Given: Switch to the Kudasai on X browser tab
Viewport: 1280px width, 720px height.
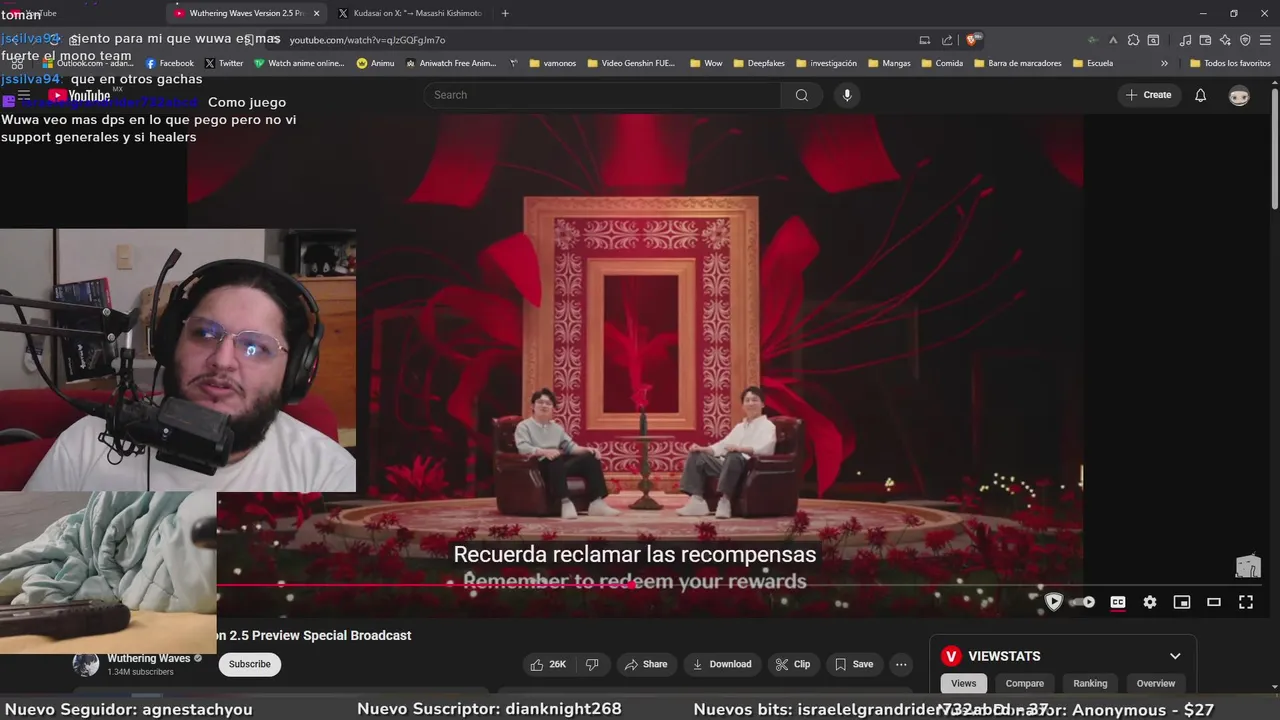Looking at the screenshot, I should point(409,13).
